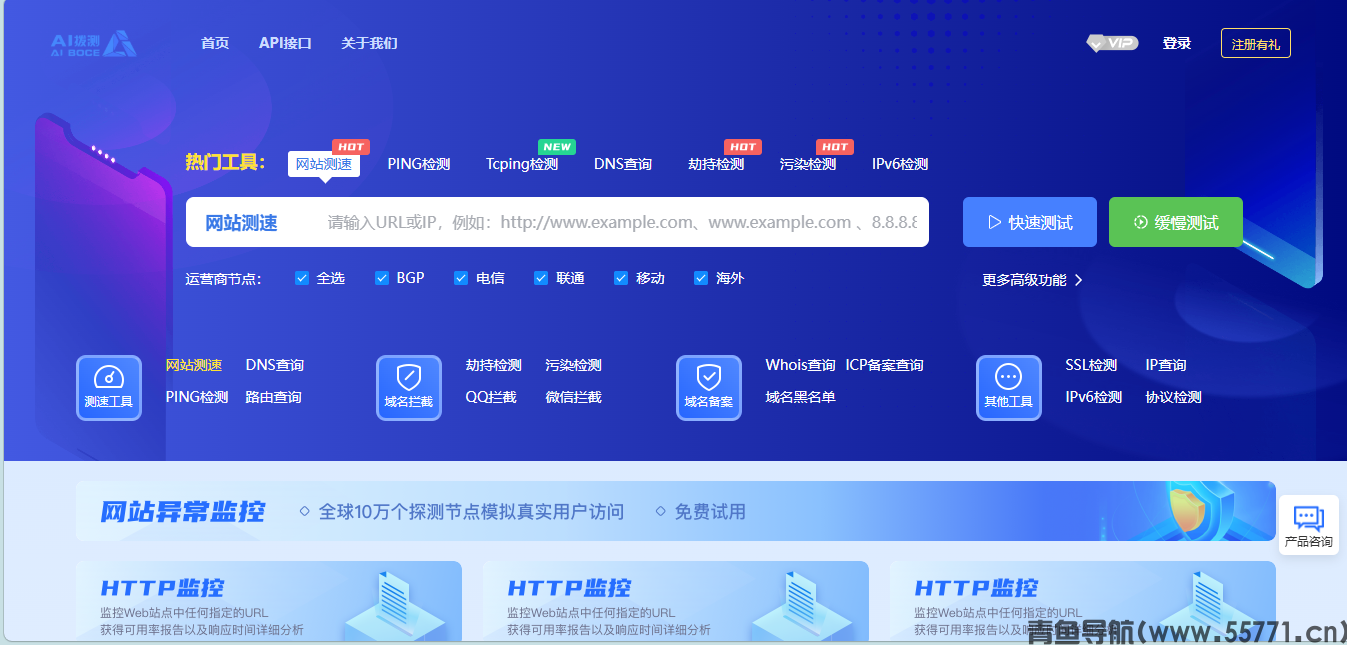The image size is (1347, 645).
Task: Select the 污染检测 hot tool tab
Action: tap(808, 164)
